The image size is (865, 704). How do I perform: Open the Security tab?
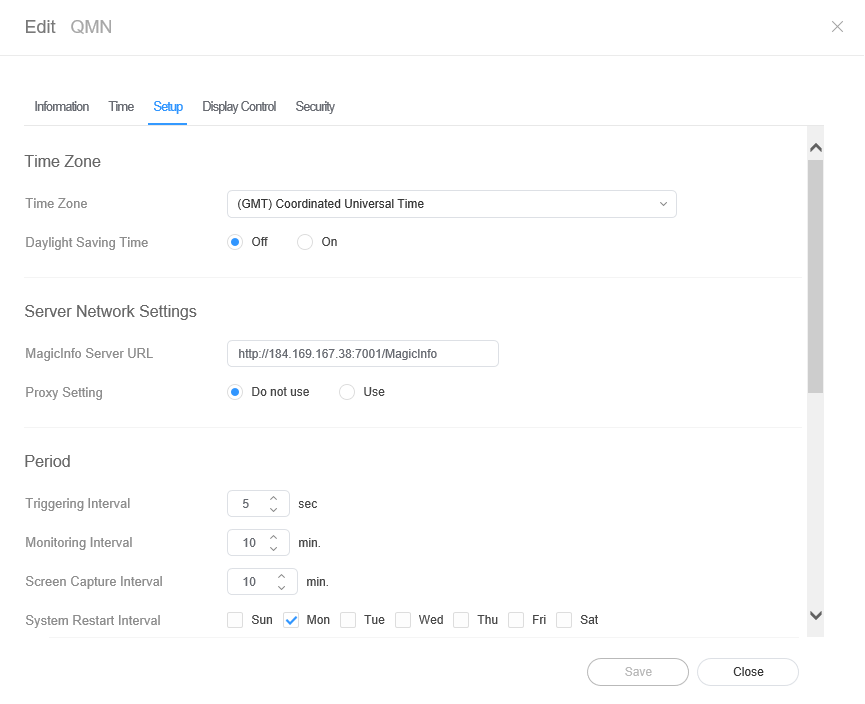pyautogui.click(x=315, y=107)
